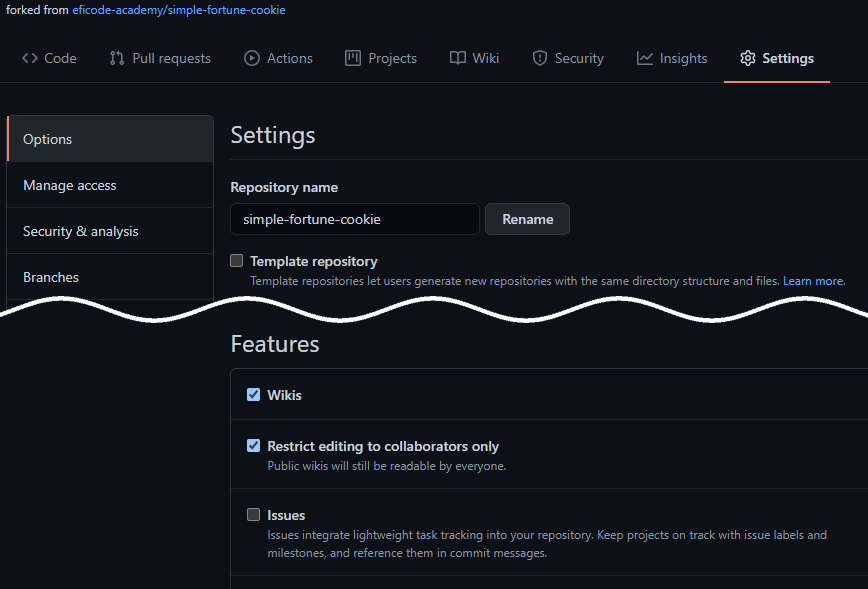Click the Security shield icon
This screenshot has height=589, width=868.
(540, 58)
